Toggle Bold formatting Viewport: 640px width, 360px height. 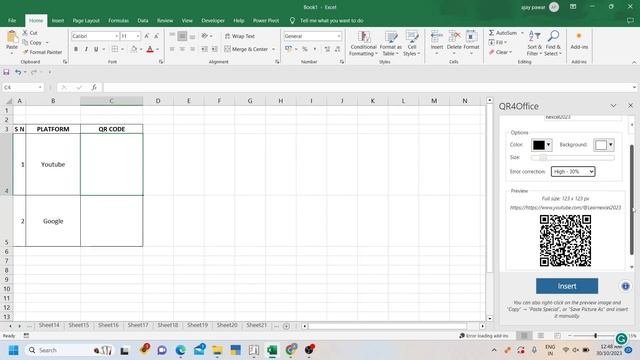tap(76, 49)
